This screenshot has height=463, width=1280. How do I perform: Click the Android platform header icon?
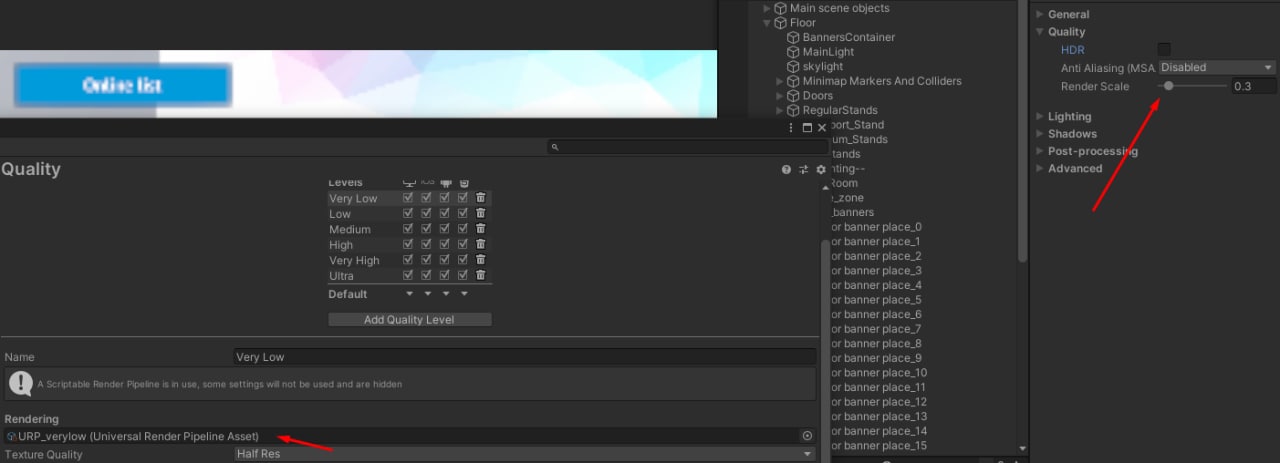pyautogui.click(x=445, y=183)
